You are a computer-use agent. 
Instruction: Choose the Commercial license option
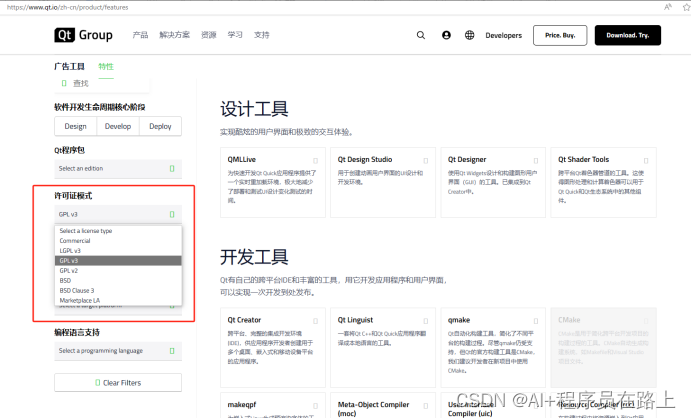tap(118, 241)
